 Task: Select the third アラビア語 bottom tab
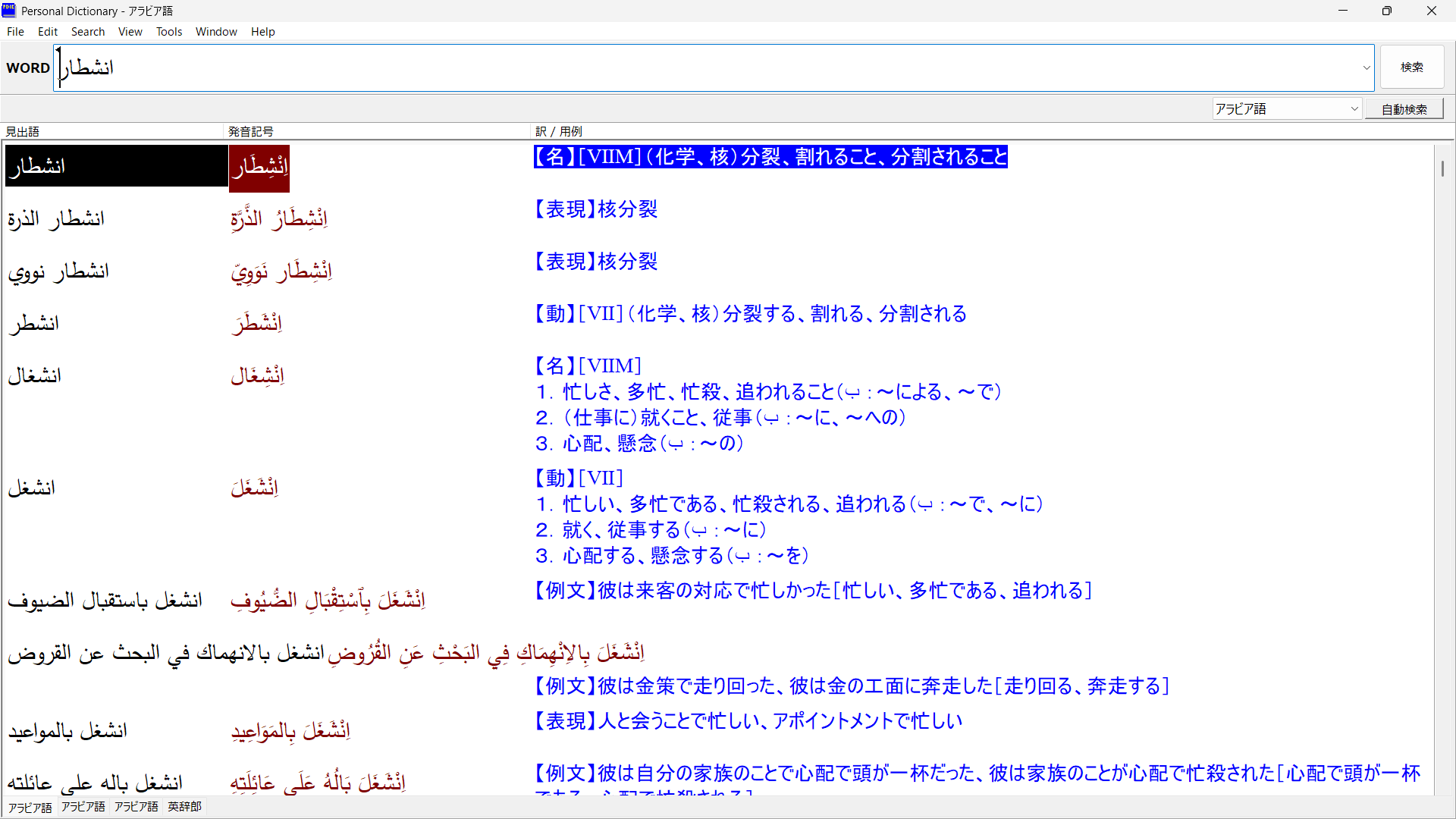point(136,807)
